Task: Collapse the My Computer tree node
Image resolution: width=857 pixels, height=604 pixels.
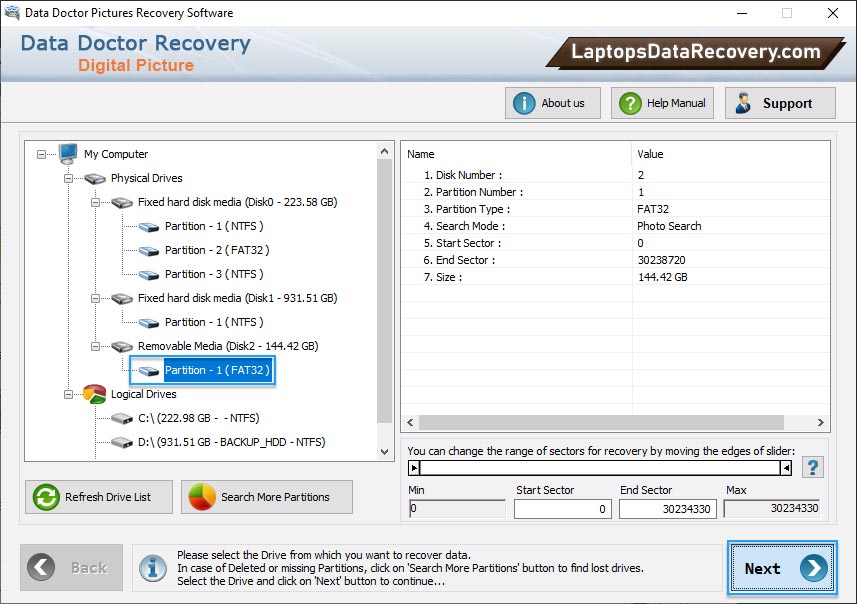Action: click(x=42, y=154)
